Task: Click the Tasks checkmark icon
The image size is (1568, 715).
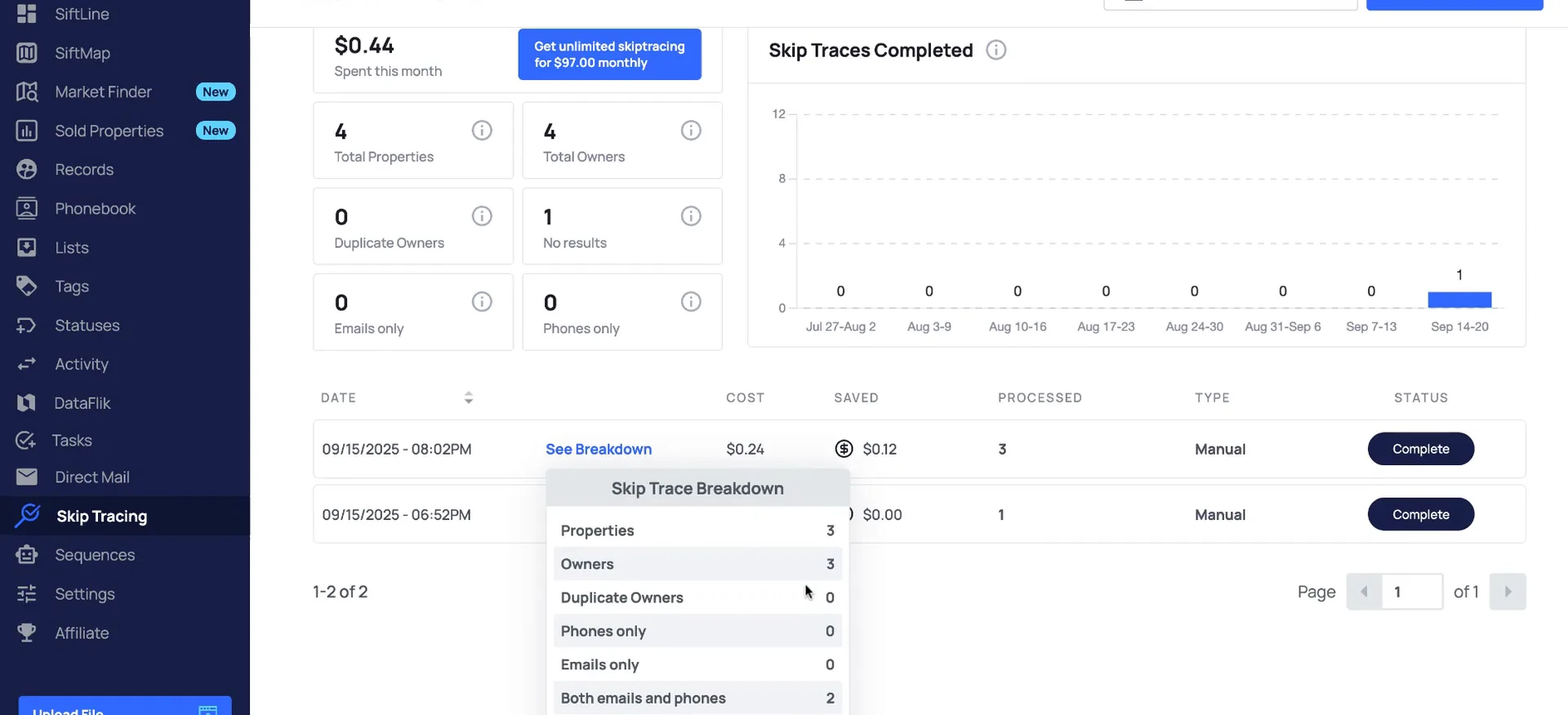Action: tap(26, 441)
